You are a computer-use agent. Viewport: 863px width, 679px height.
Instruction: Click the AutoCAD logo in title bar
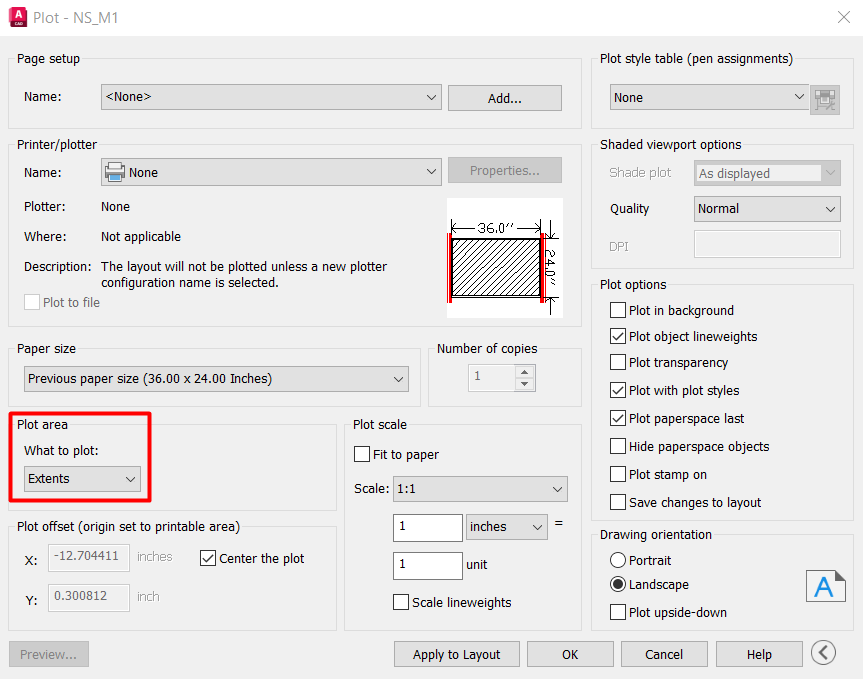pyautogui.click(x=16, y=17)
